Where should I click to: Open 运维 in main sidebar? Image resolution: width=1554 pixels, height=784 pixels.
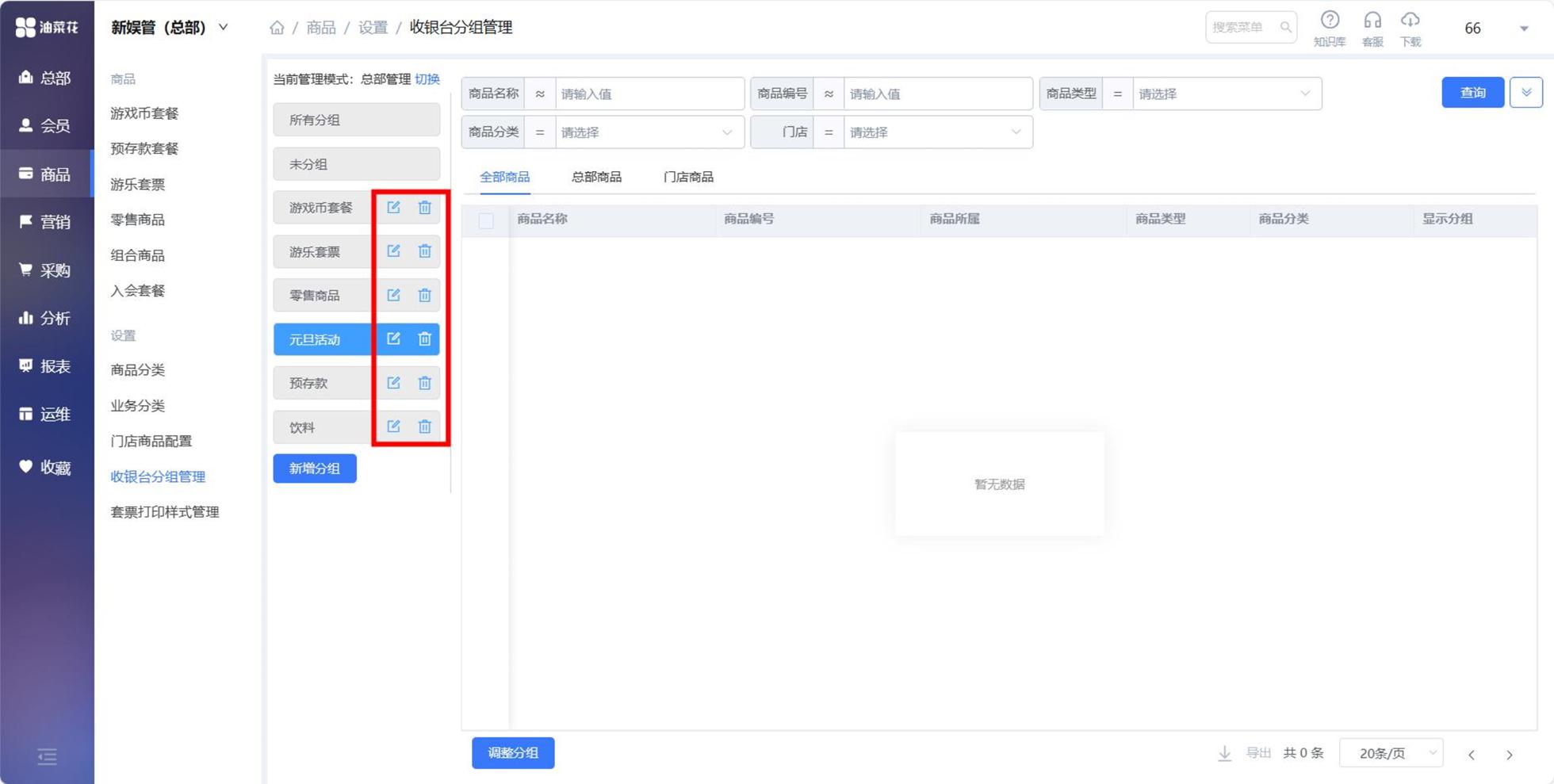[x=45, y=414]
